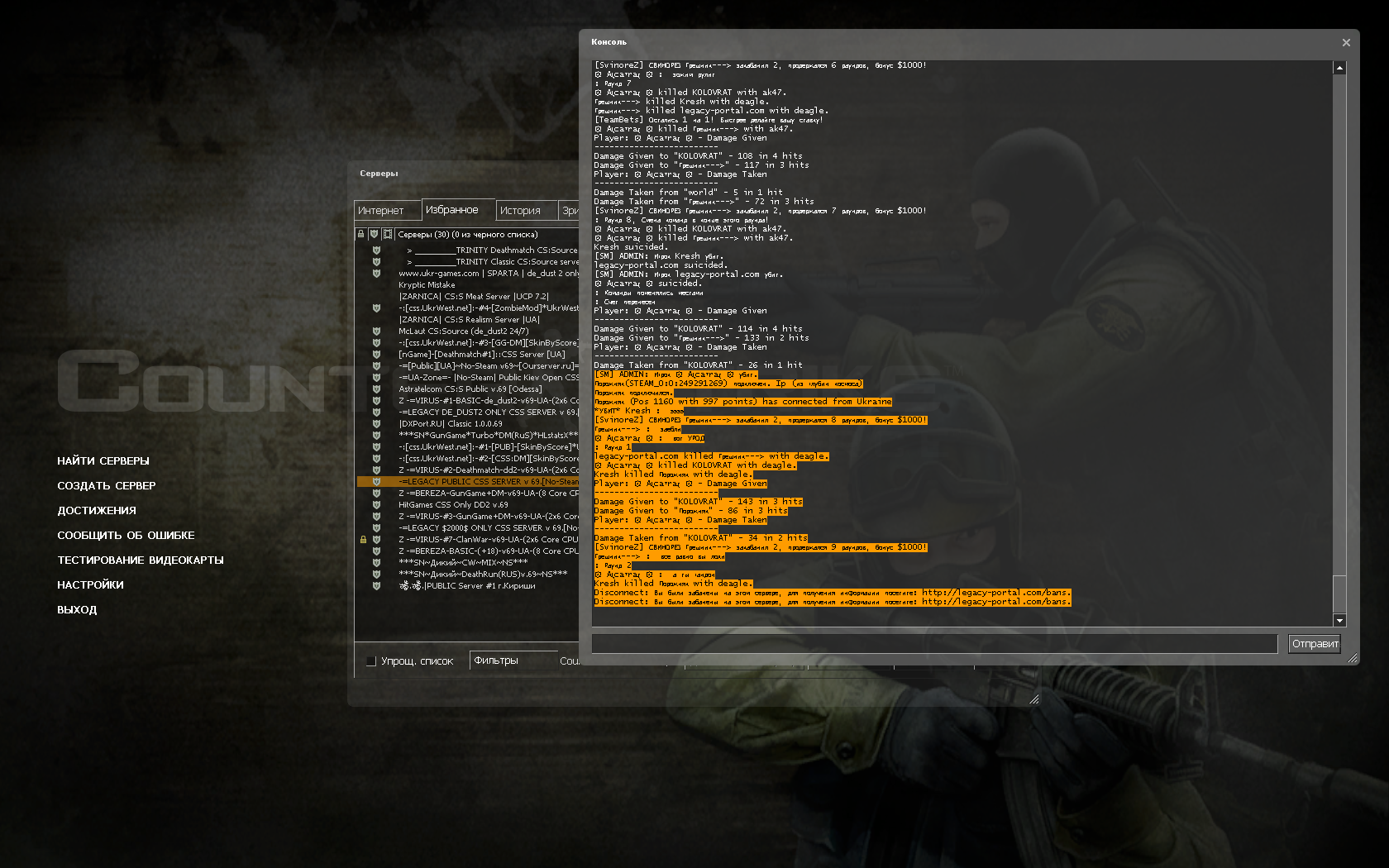This screenshot has width=1389, height=868.
Task: Click the VAC shield on the TRINITY Deathmatch row
Action: tap(376, 250)
